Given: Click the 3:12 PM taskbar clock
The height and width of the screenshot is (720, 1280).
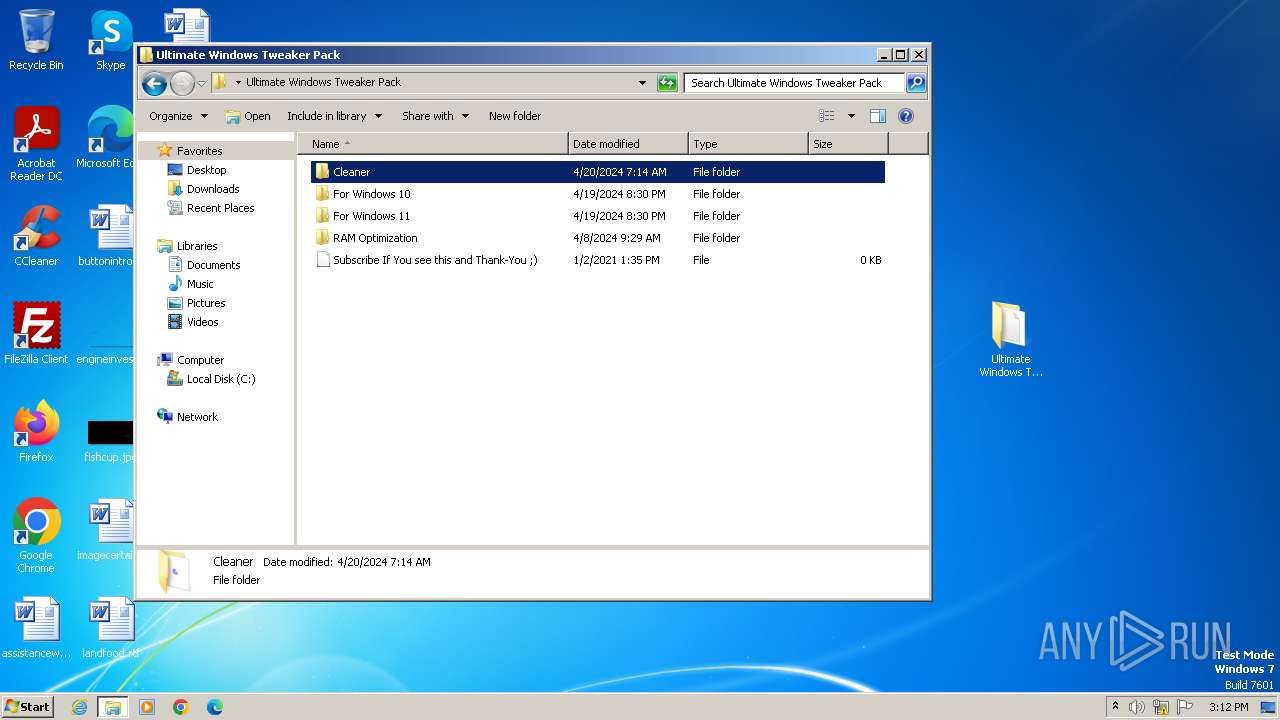Looking at the screenshot, I should 1228,707.
